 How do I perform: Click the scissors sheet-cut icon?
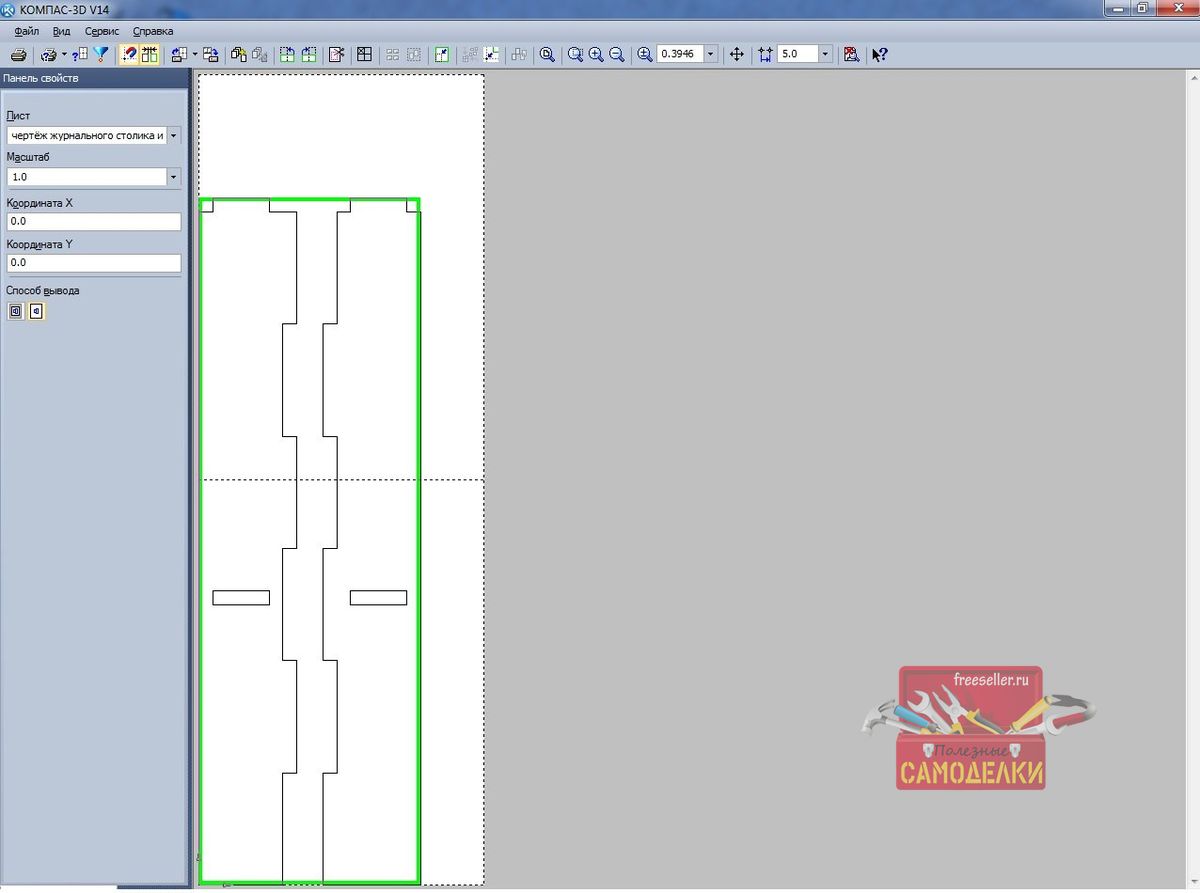pos(337,55)
